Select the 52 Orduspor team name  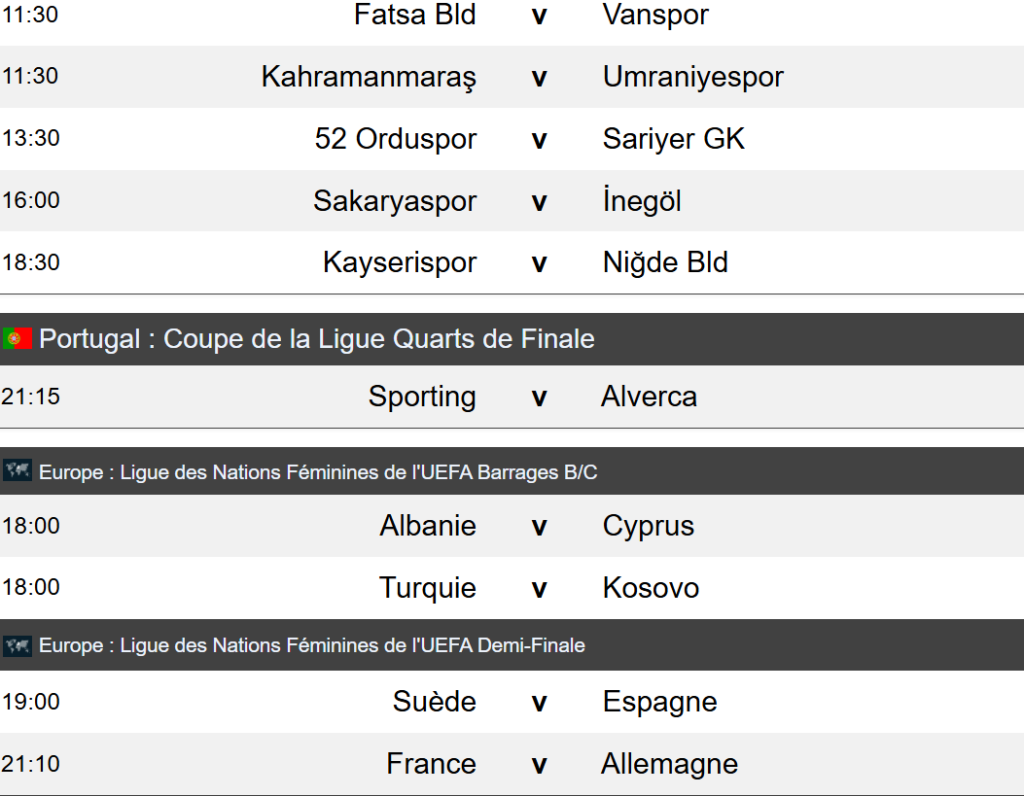[395, 139]
